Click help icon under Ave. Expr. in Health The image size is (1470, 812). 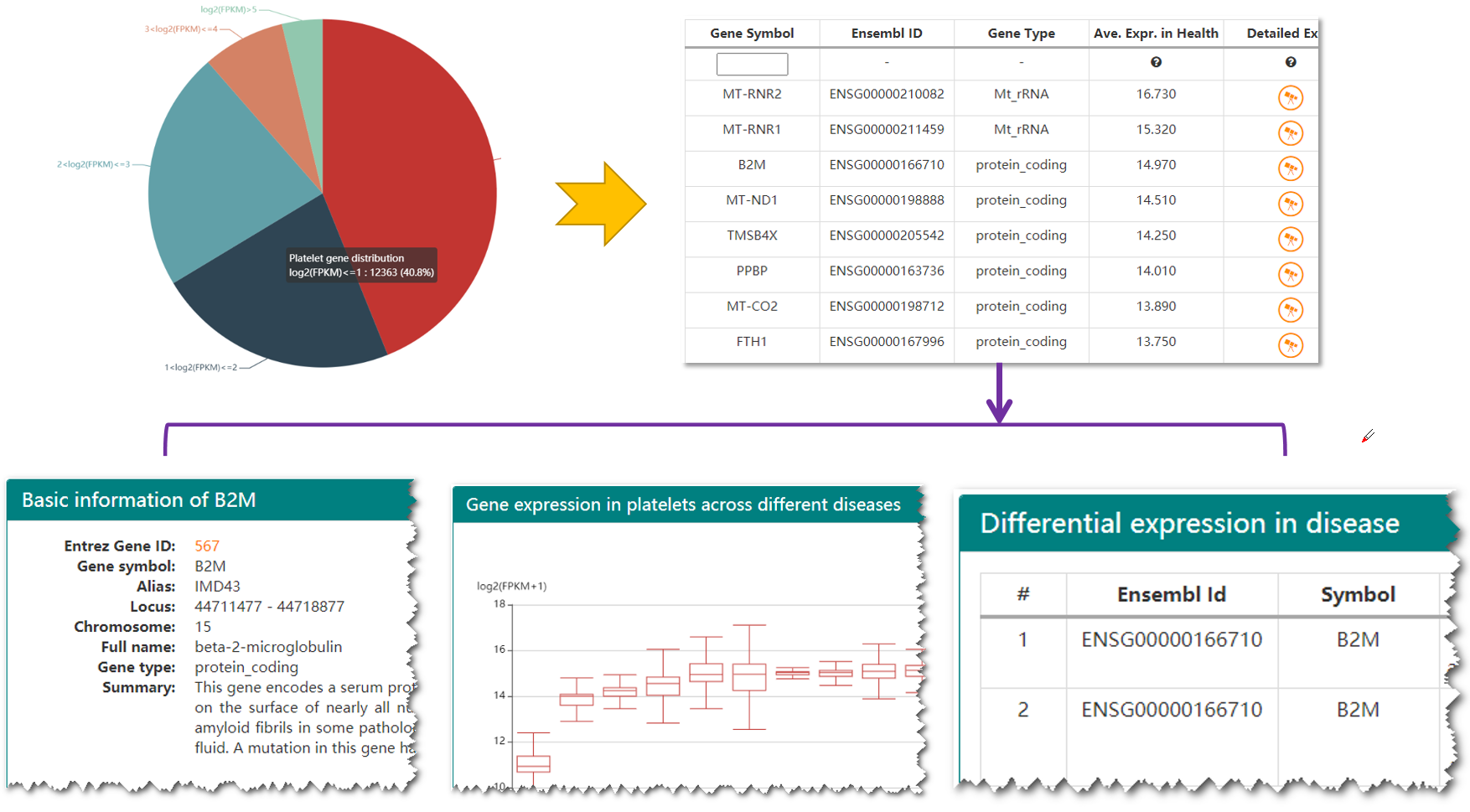1157,62
